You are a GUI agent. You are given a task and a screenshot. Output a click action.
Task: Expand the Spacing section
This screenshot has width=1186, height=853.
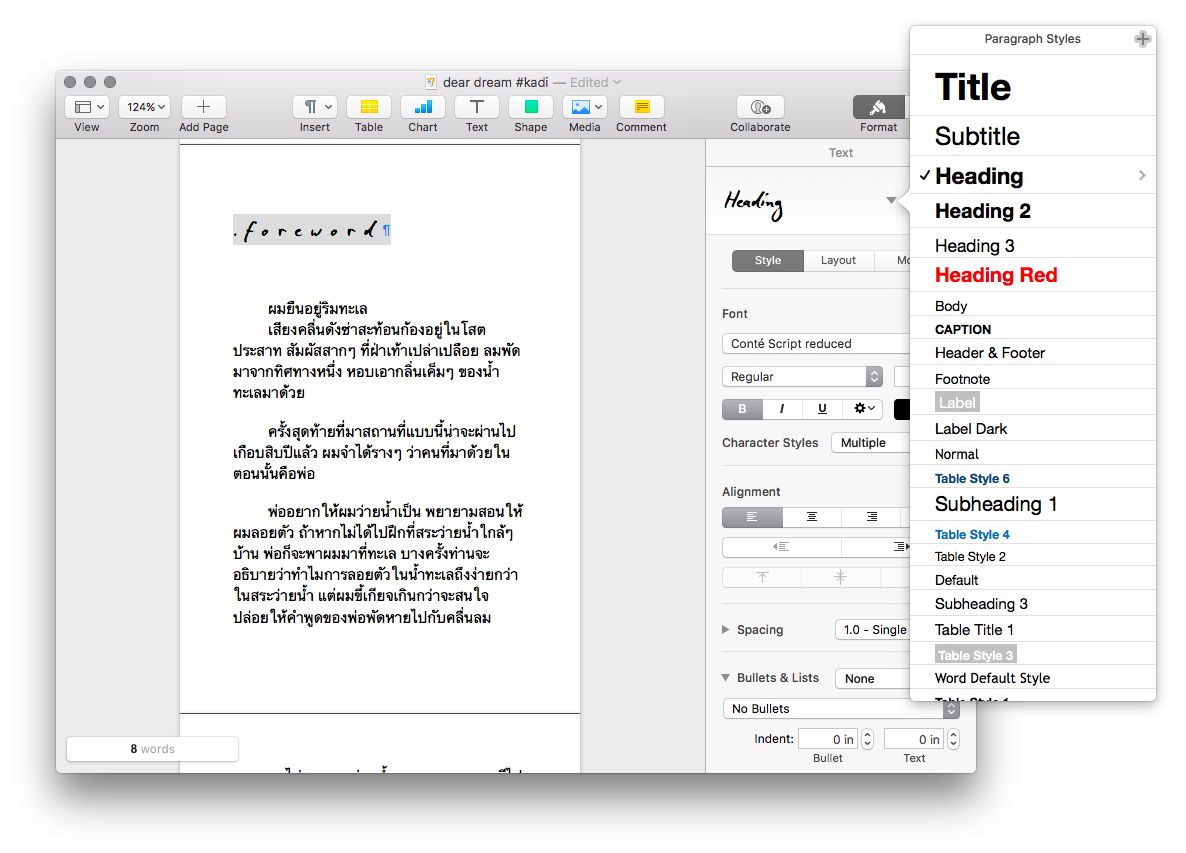[x=726, y=630]
